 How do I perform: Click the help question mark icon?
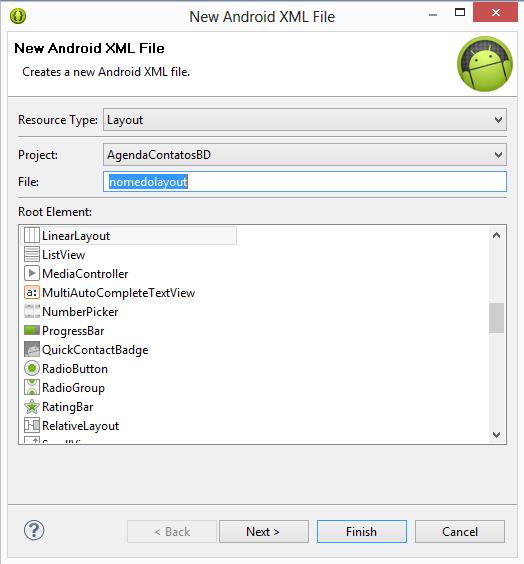[x=34, y=530]
